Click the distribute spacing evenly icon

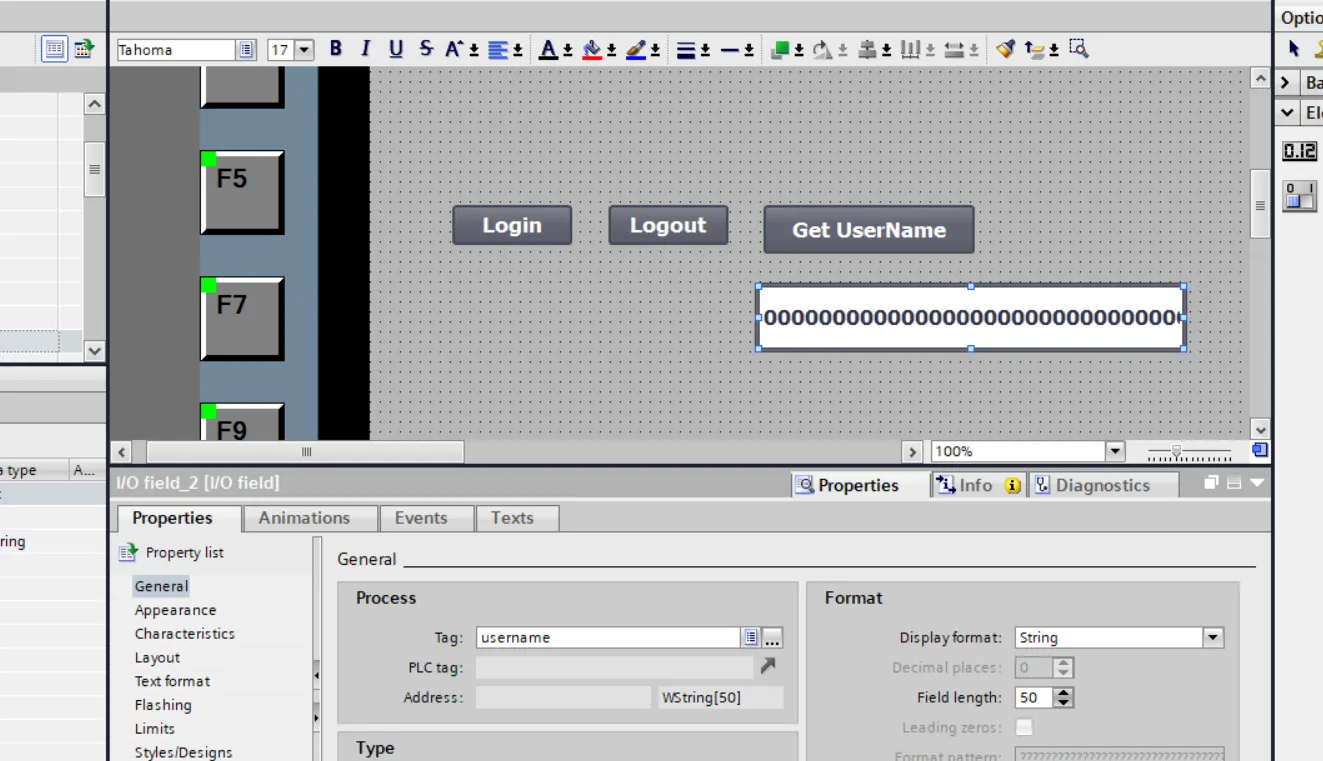[x=910, y=49]
